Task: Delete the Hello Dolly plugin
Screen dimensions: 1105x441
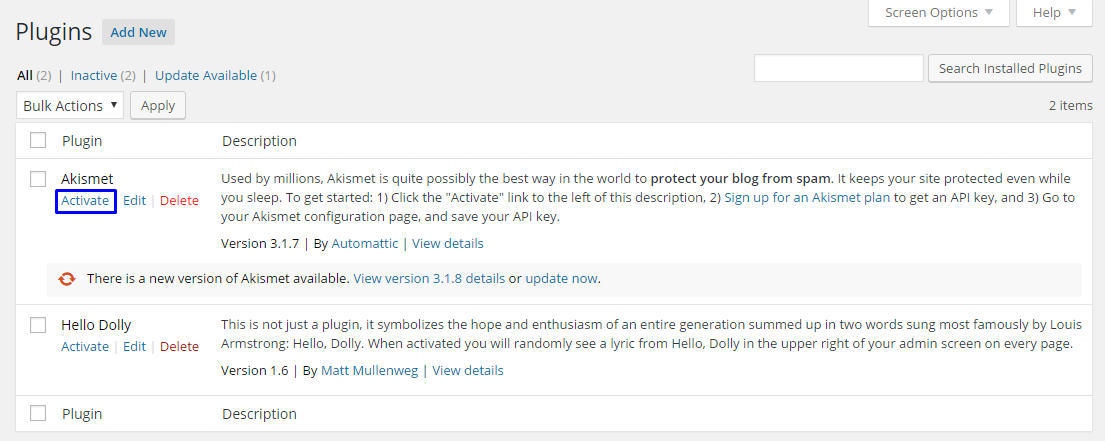Action: click(179, 346)
